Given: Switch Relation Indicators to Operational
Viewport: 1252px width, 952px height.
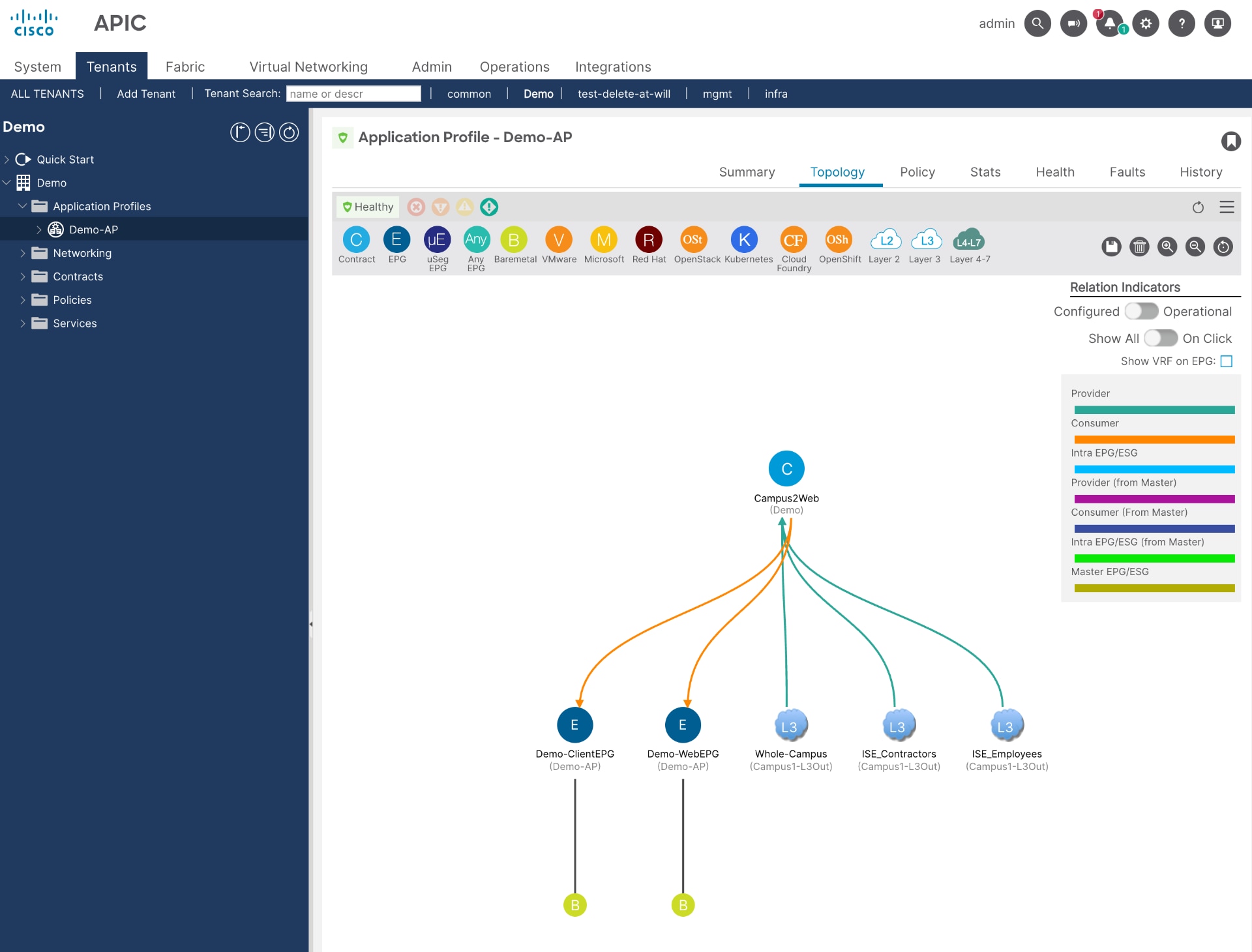Looking at the screenshot, I should pyautogui.click(x=1140, y=312).
